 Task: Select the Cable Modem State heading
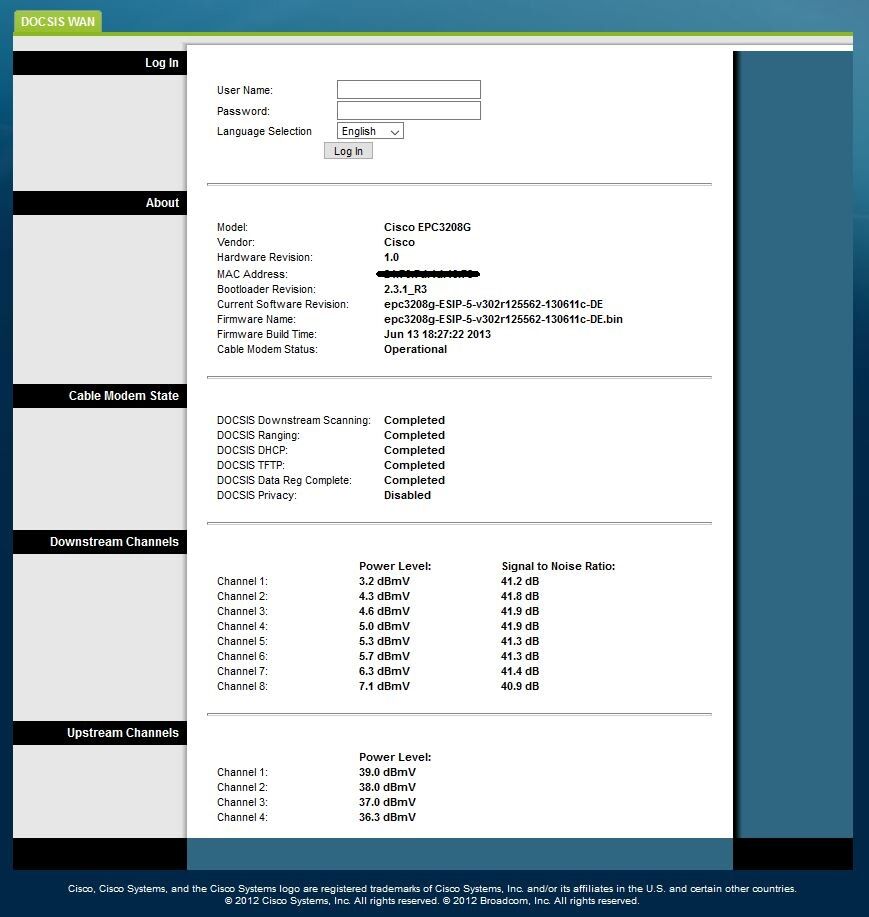click(100, 396)
